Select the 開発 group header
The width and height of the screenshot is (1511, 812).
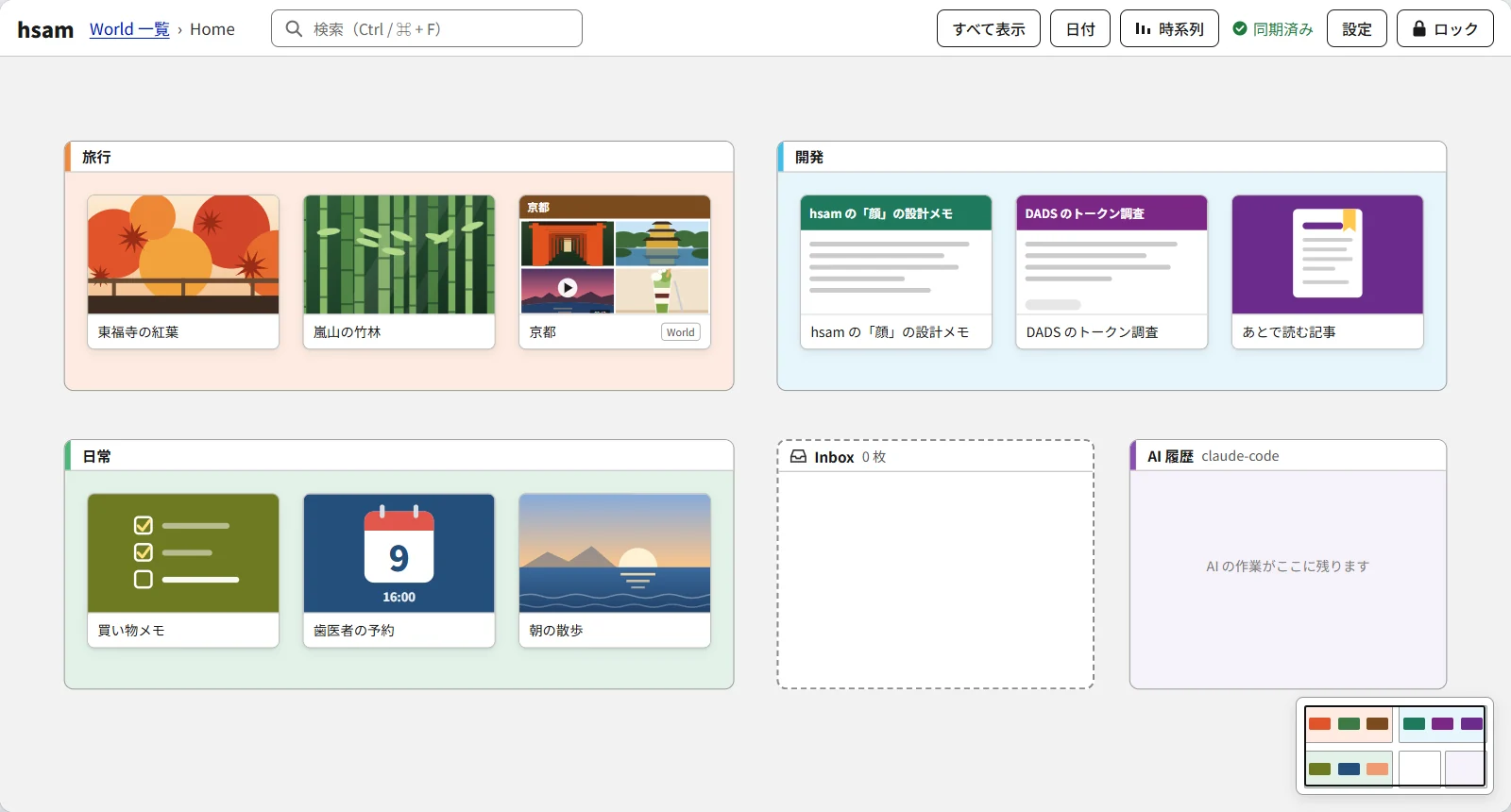point(1112,157)
